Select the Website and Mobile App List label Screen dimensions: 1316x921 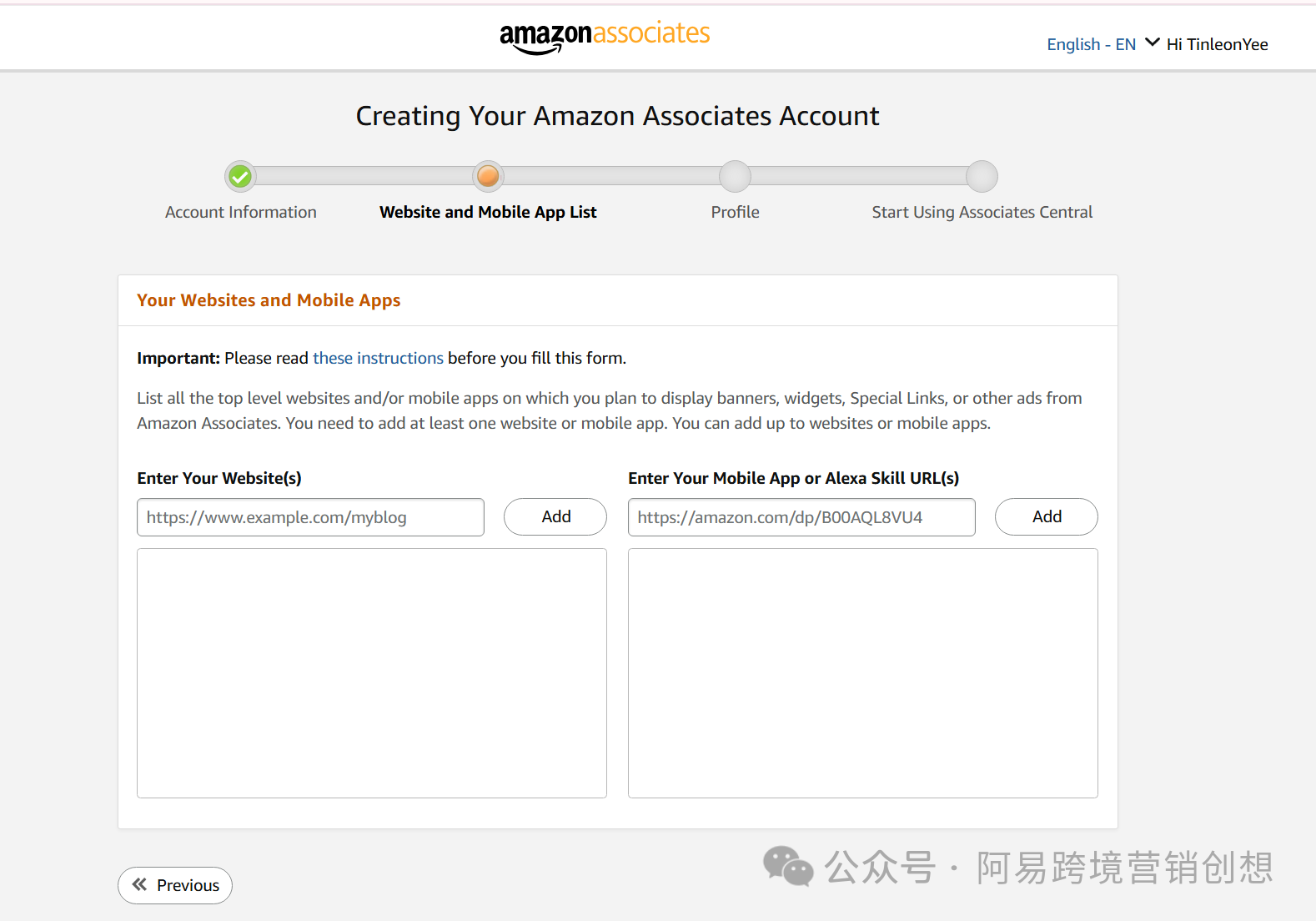pyautogui.click(x=488, y=212)
